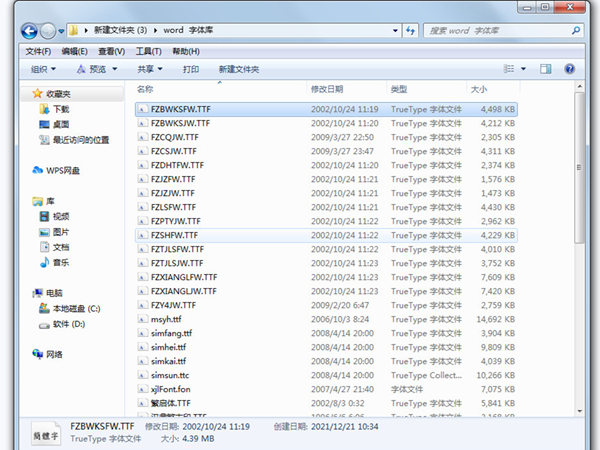Open the 工具(T) menu

(x=148, y=51)
